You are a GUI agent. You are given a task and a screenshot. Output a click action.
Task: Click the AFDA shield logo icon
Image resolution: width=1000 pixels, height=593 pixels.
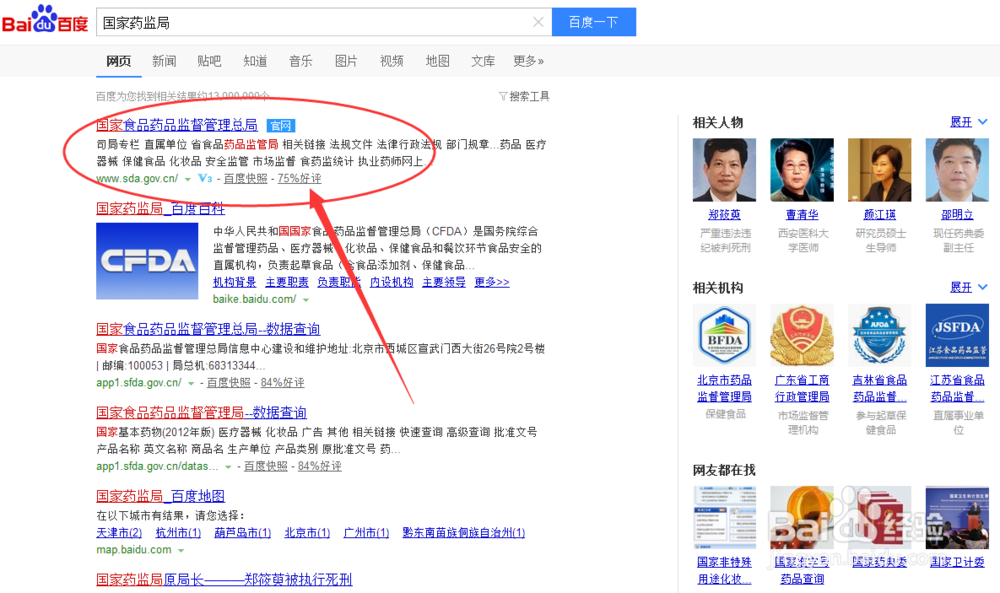879,335
